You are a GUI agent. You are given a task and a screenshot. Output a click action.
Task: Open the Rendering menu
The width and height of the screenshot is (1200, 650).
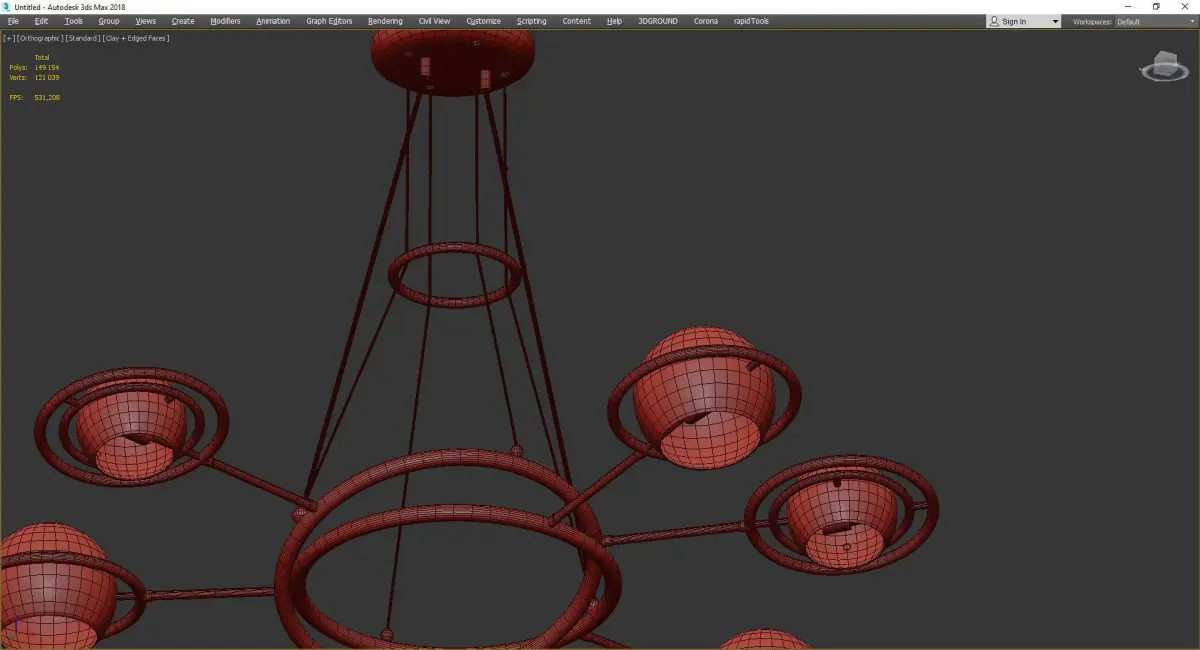[x=385, y=21]
